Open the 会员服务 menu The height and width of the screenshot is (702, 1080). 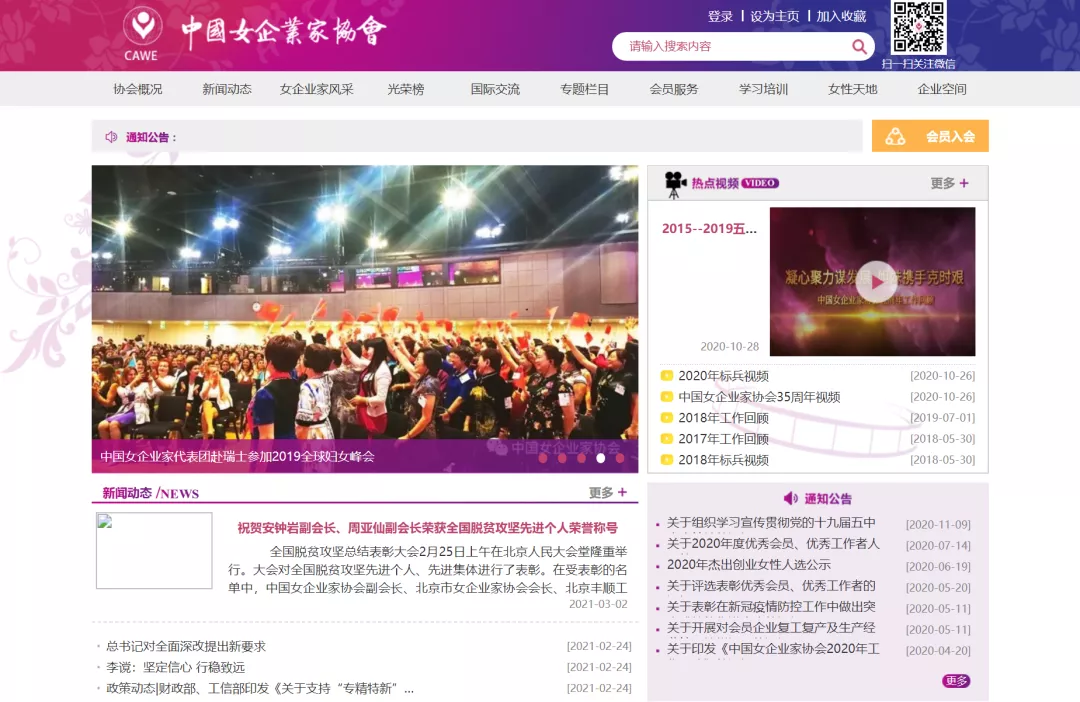coord(674,89)
